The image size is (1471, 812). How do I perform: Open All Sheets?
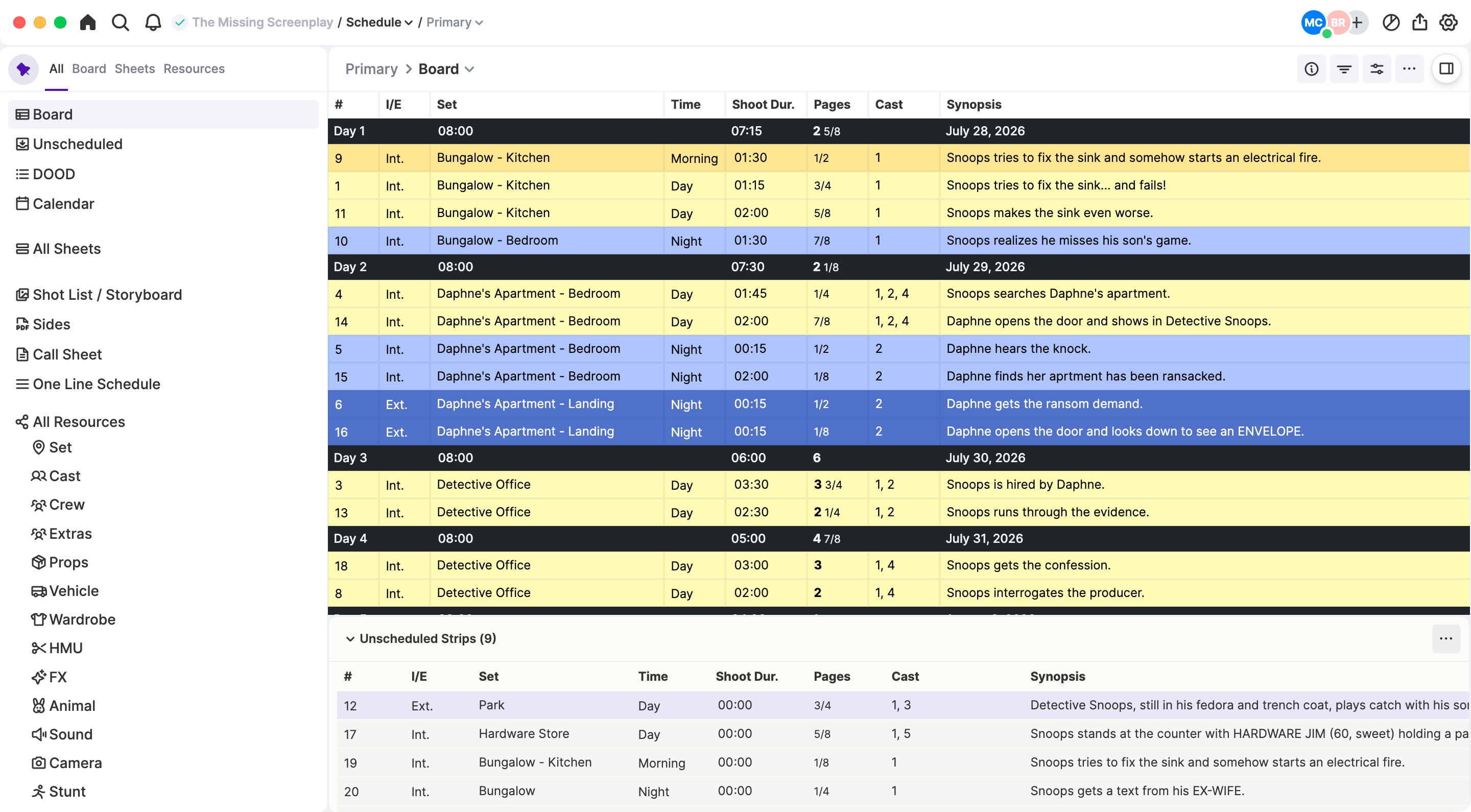pos(67,248)
